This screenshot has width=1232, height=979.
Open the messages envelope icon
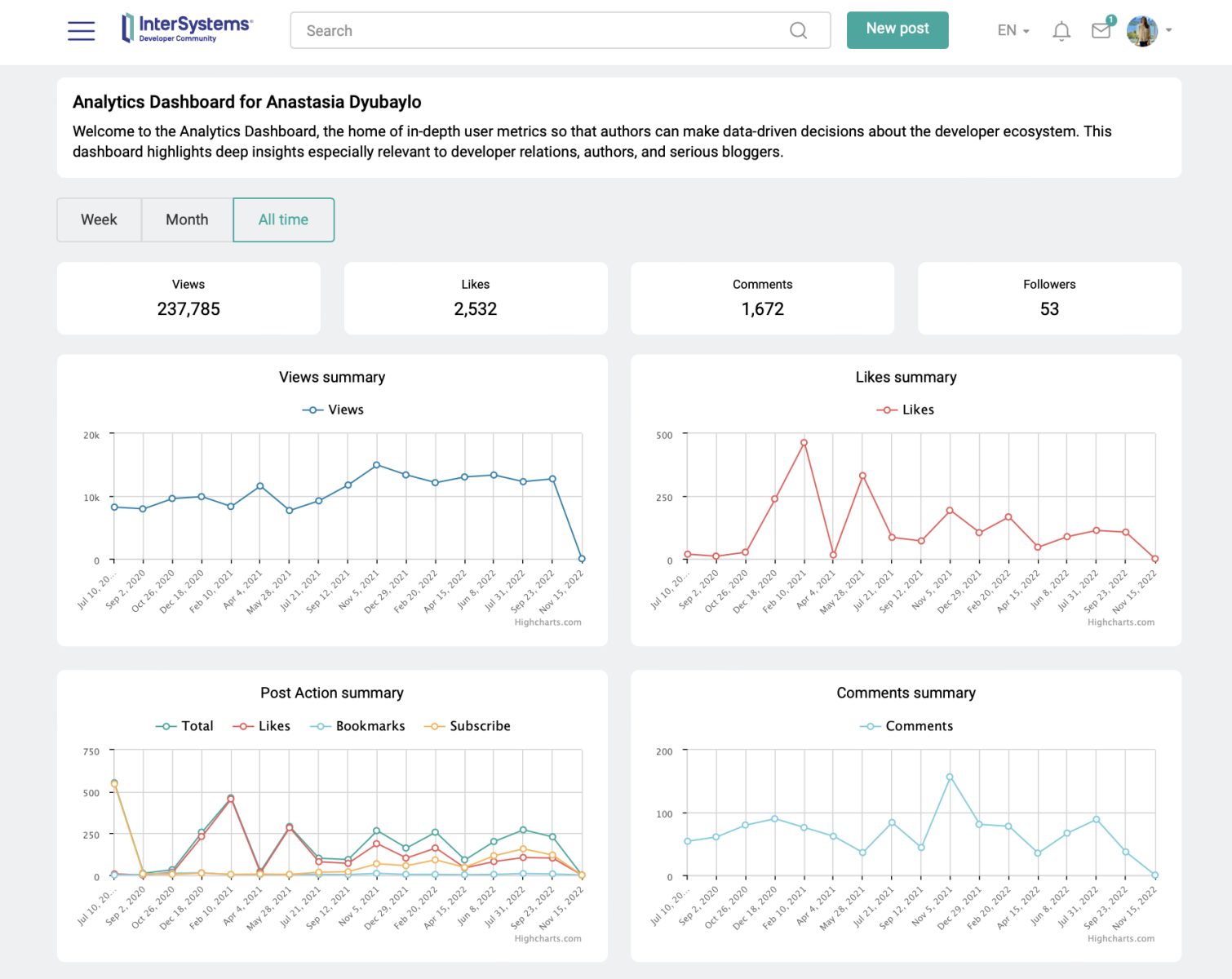1101,31
